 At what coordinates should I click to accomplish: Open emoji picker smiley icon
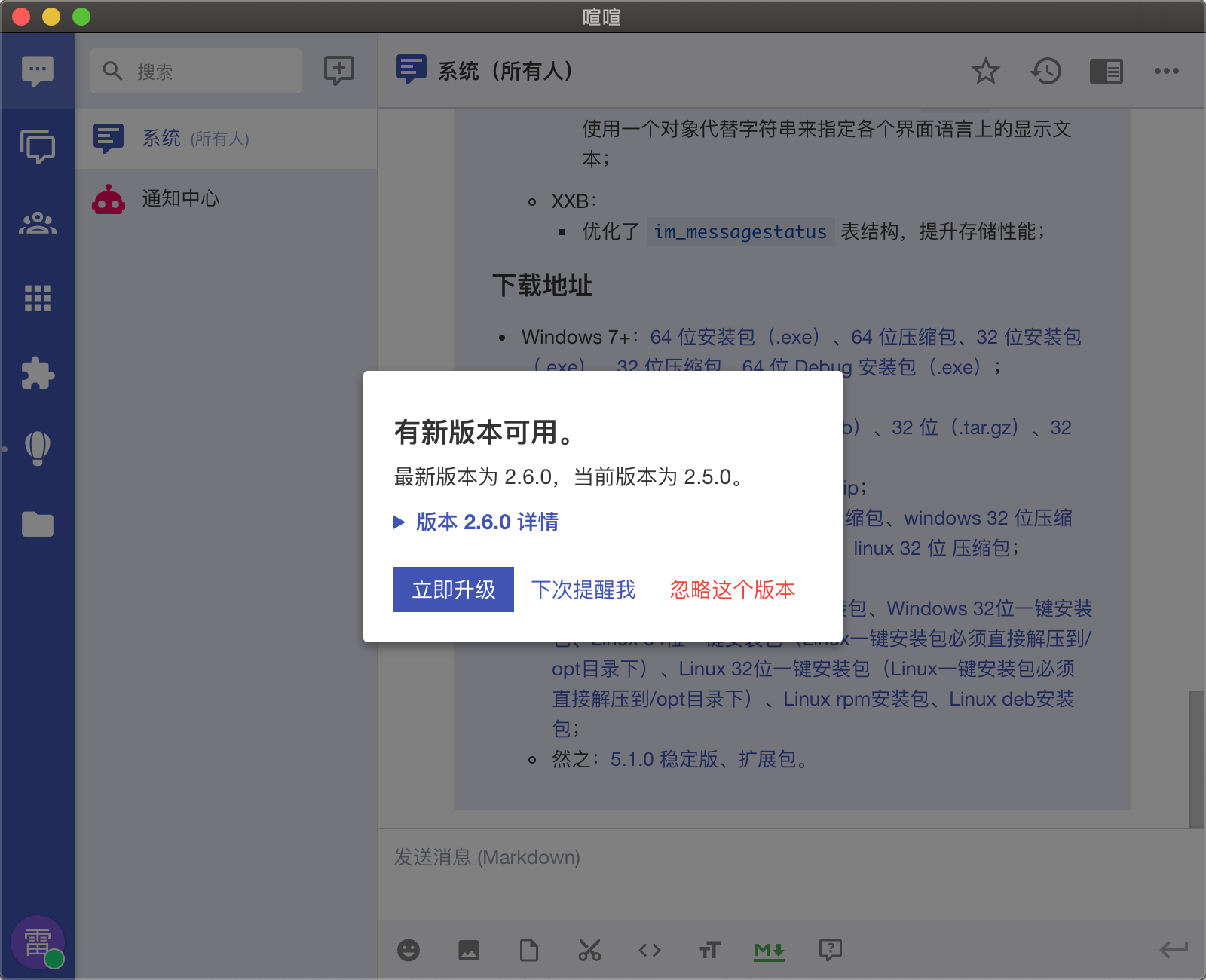(409, 950)
